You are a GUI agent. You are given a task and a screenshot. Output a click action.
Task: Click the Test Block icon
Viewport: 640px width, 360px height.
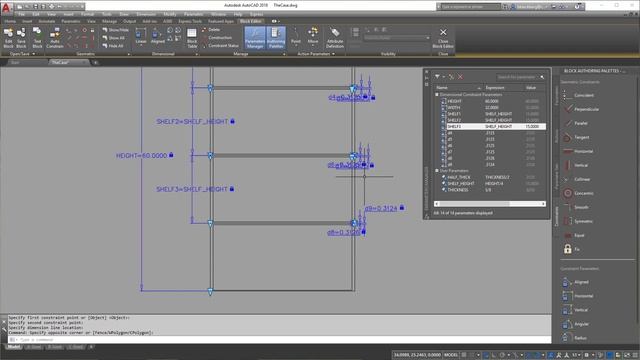click(37, 38)
